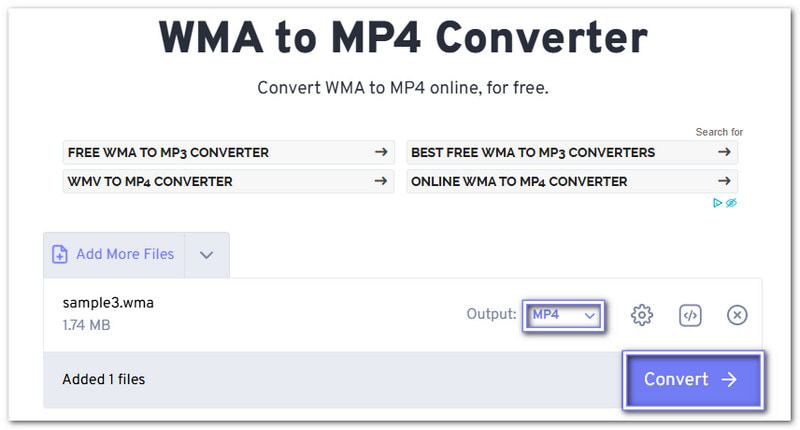Click the arrow beside Best Free WMA to MP3 Converters
This screenshot has width=800, height=430.
[724, 153]
